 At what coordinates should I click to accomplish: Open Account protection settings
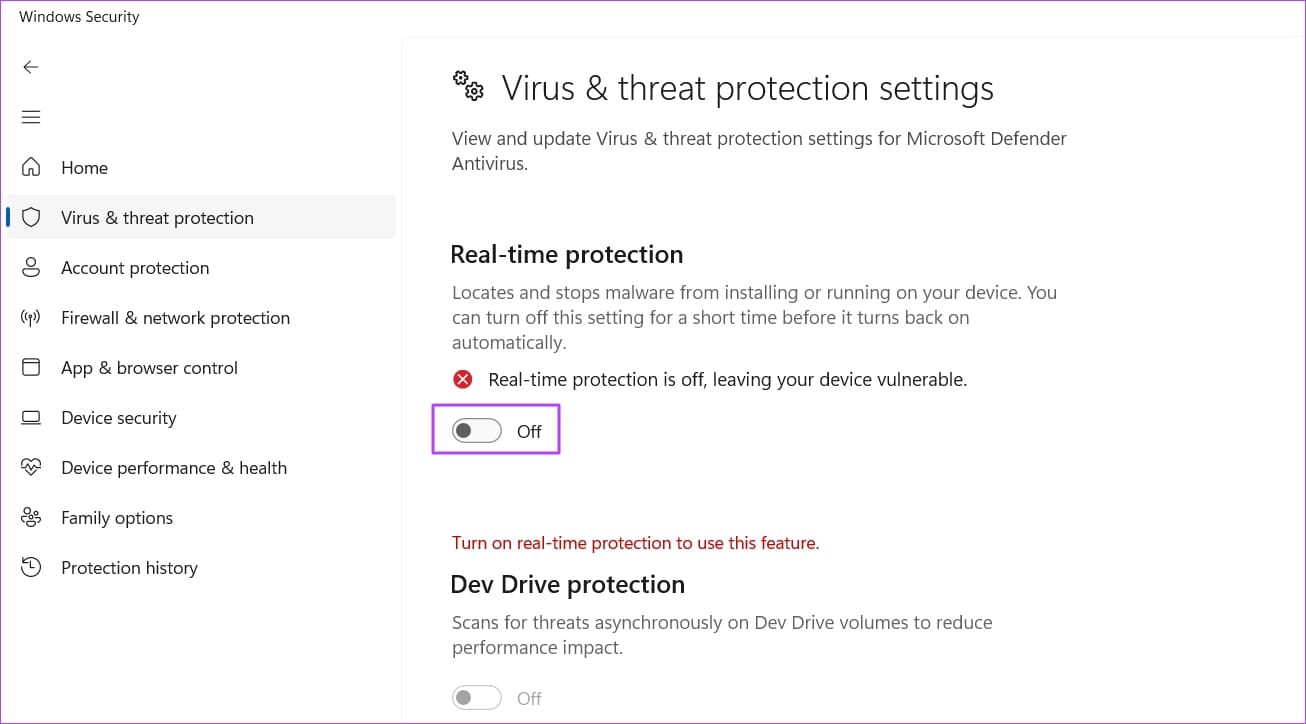(135, 267)
